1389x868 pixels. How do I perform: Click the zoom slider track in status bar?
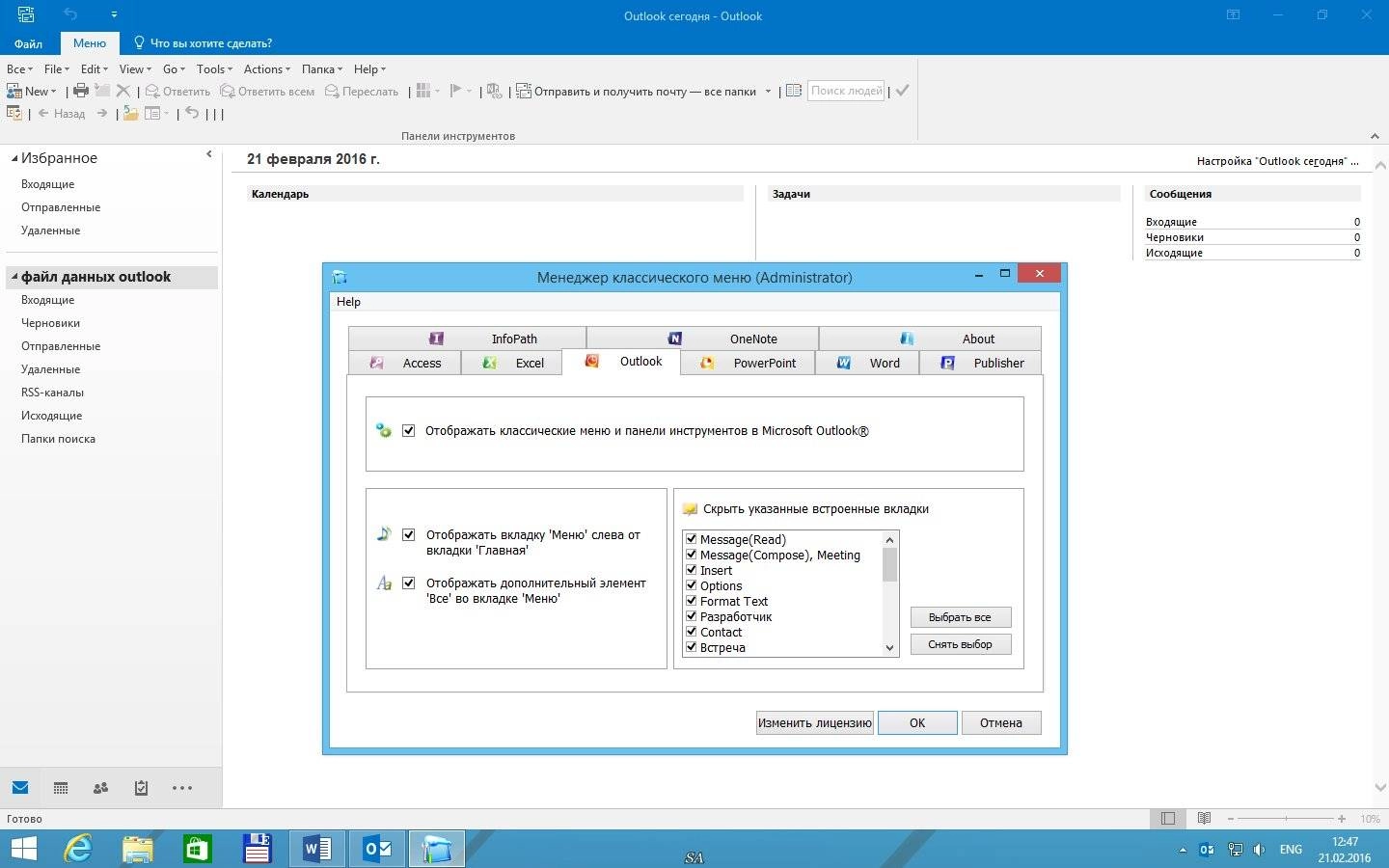1286,819
